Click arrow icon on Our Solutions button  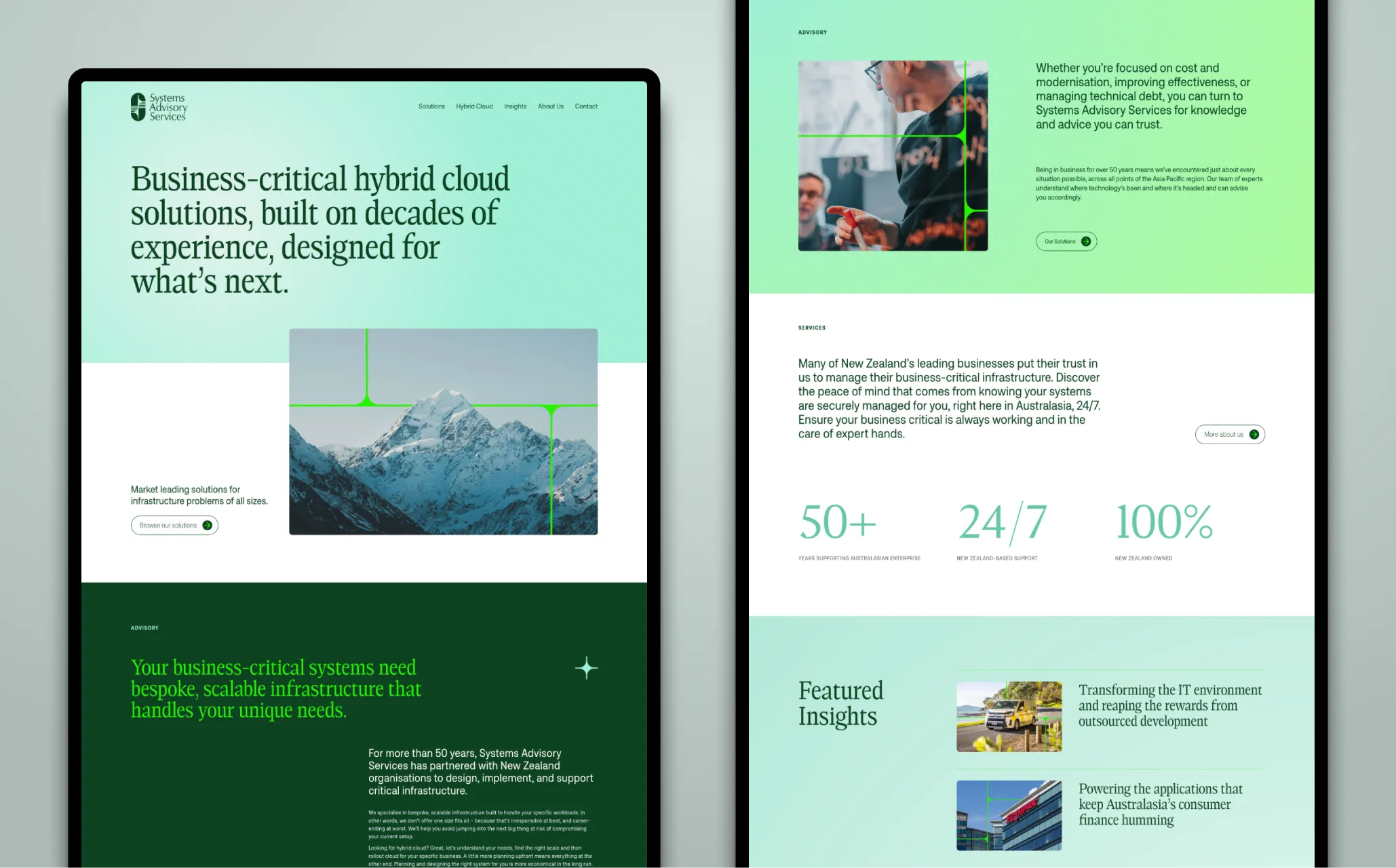(x=1086, y=241)
